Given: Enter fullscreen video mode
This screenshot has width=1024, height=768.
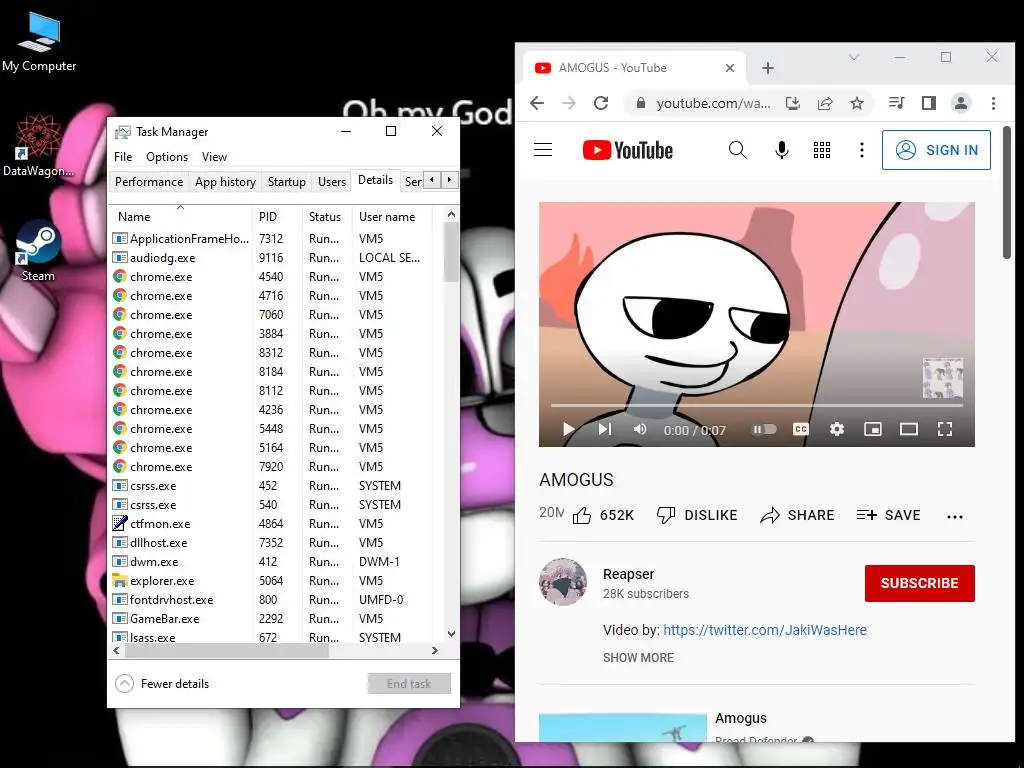Looking at the screenshot, I should click(944, 429).
